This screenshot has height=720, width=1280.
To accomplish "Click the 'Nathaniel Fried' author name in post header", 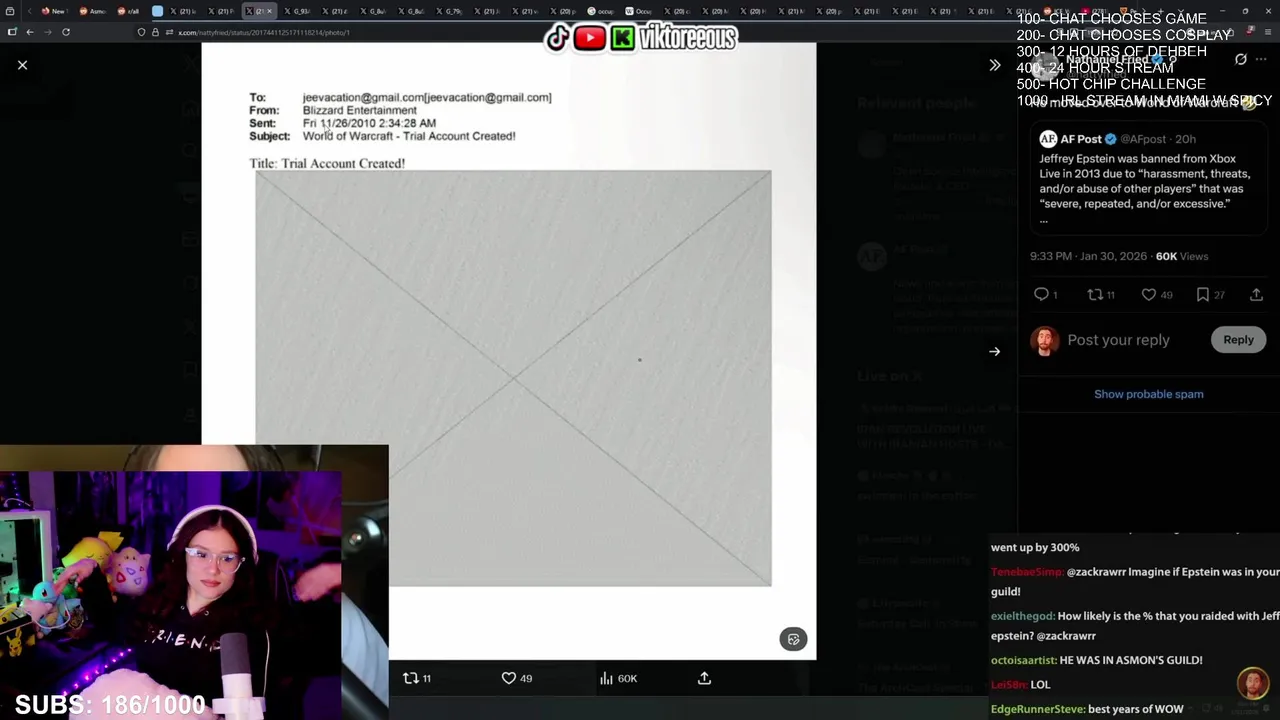I will [1107, 60].
